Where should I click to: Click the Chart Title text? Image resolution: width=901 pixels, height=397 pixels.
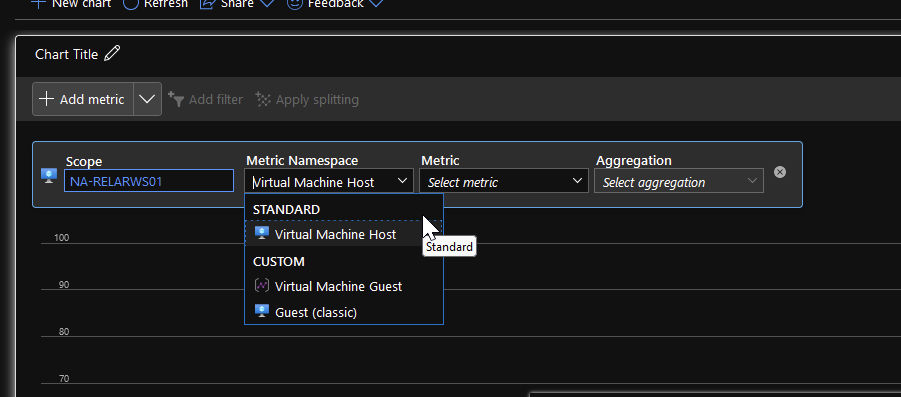[x=67, y=54]
